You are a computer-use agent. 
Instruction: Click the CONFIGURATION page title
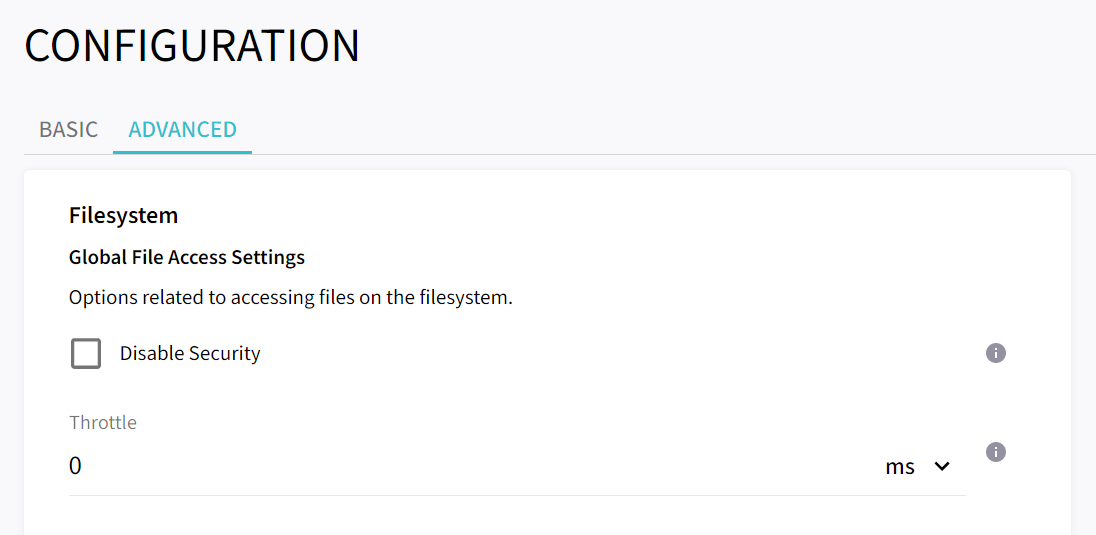click(192, 47)
